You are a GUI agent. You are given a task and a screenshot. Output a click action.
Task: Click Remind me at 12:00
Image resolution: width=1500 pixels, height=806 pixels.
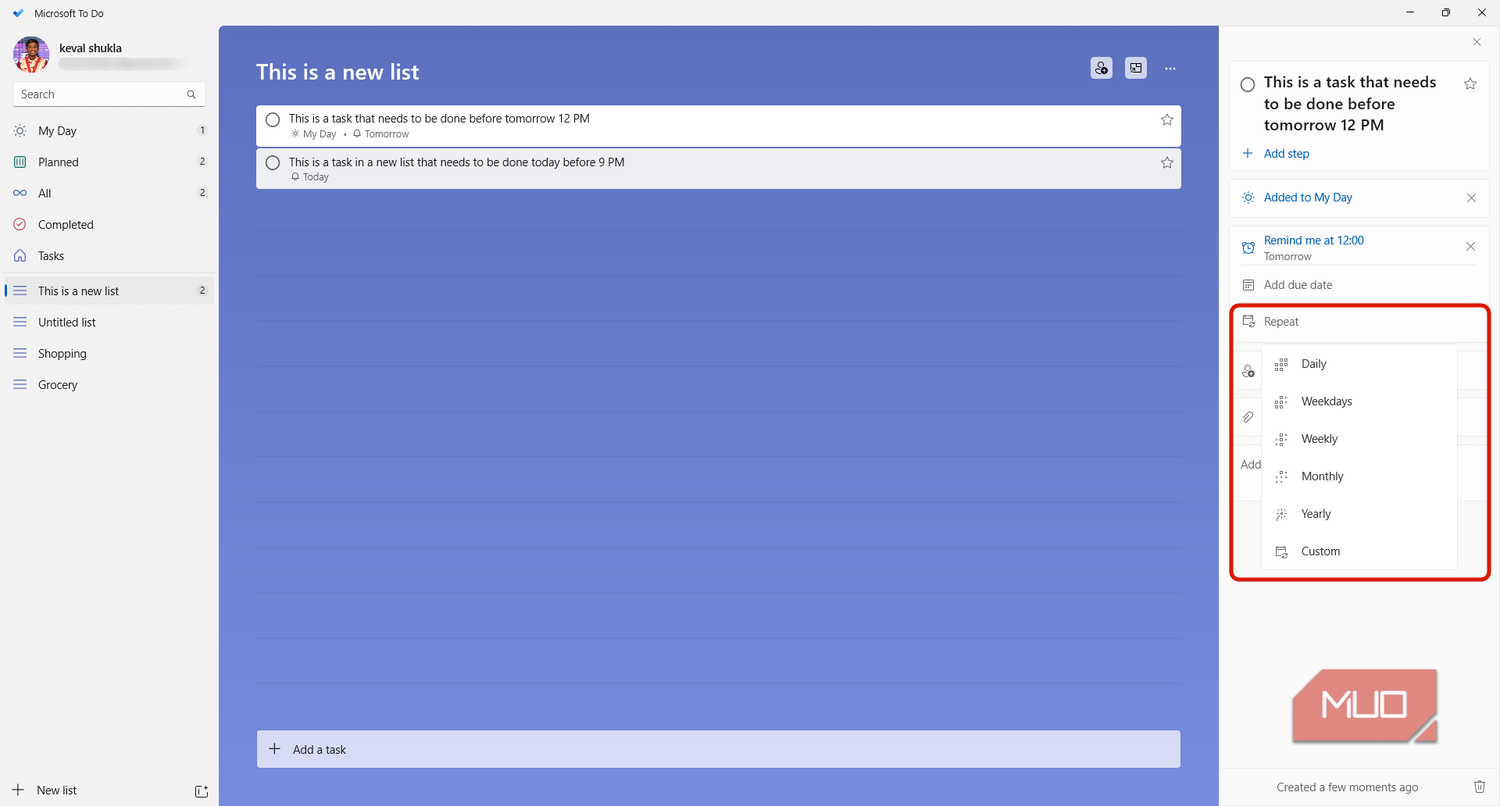click(1313, 241)
